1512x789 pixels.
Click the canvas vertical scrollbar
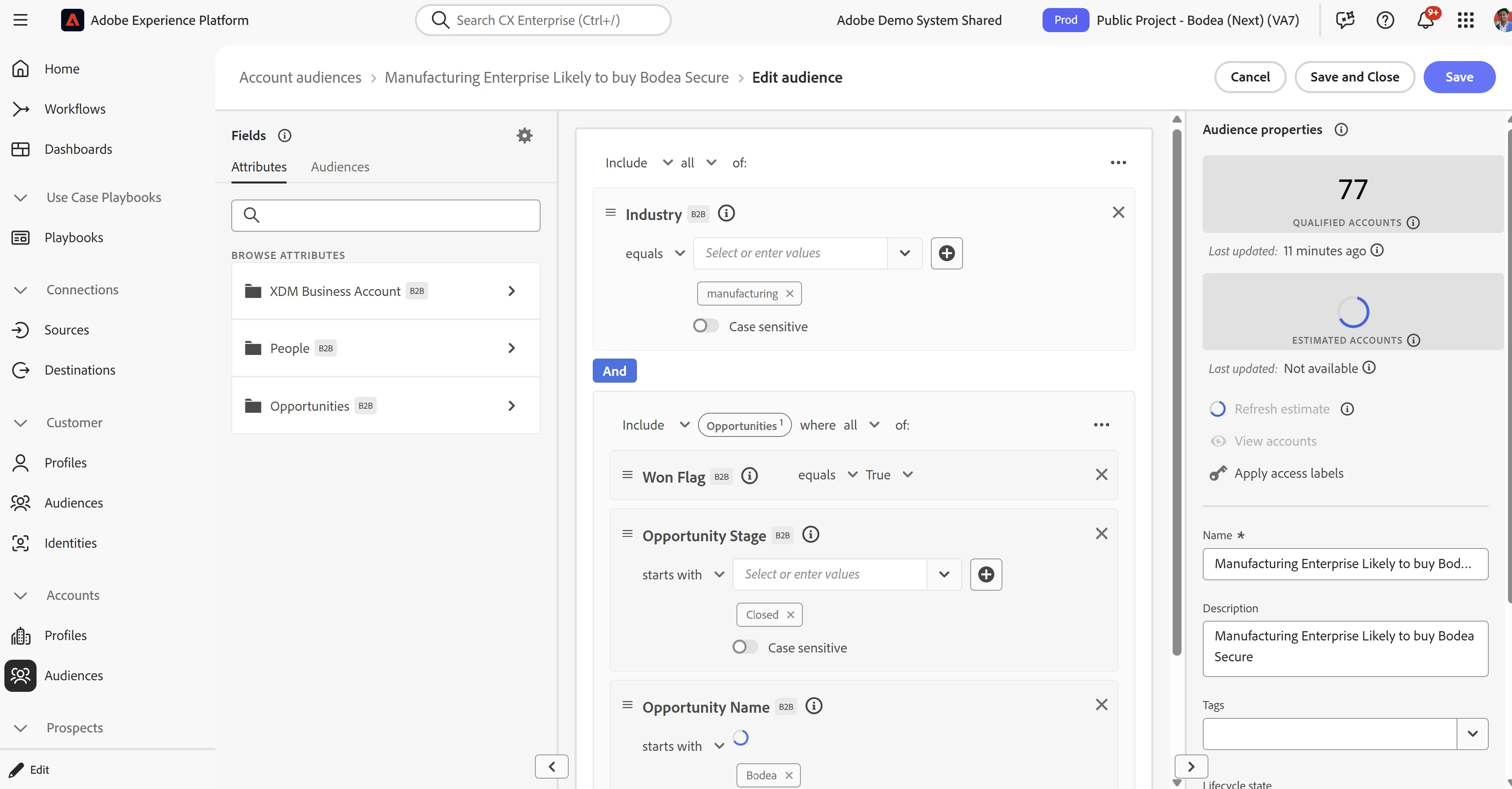click(x=1177, y=391)
